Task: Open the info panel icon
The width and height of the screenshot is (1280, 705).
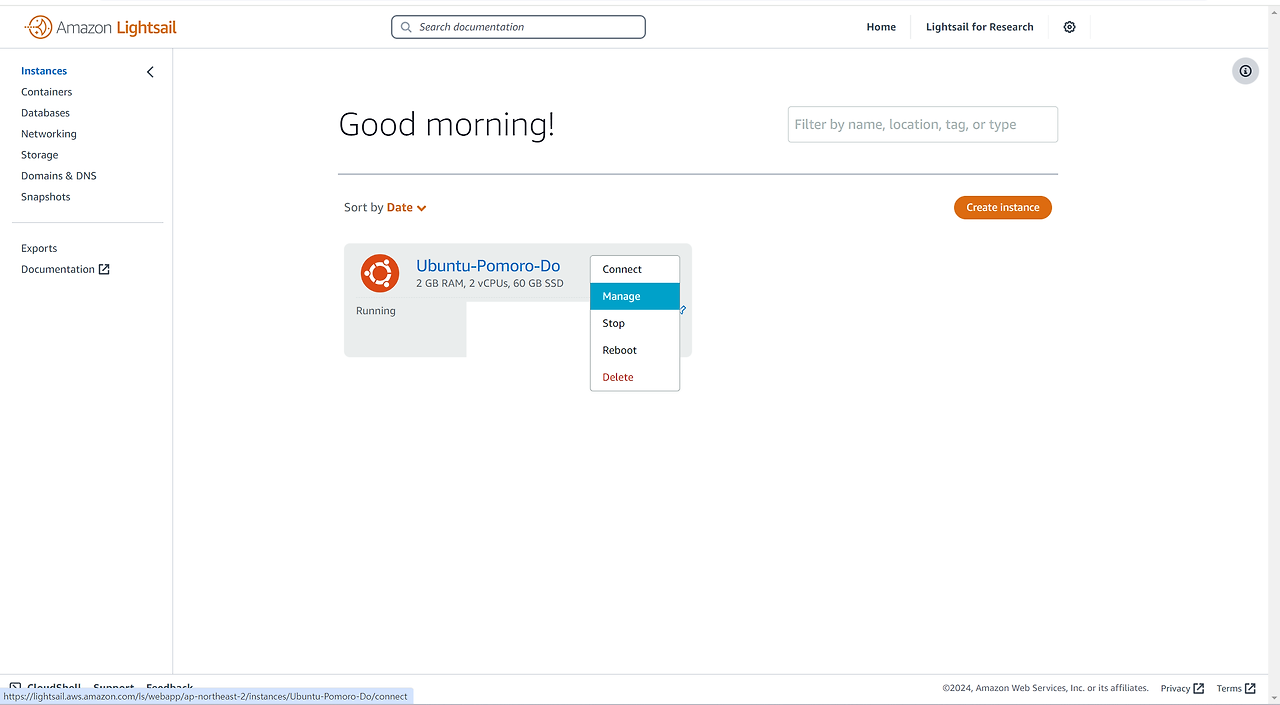Action: click(1245, 71)
